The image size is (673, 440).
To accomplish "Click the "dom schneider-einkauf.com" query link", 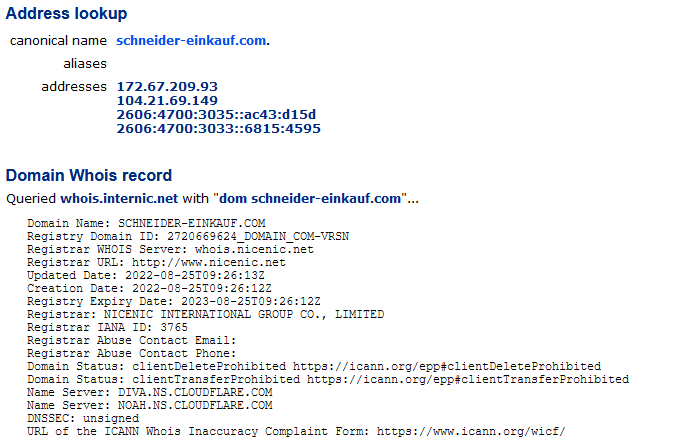I will [x=310, y=199].
